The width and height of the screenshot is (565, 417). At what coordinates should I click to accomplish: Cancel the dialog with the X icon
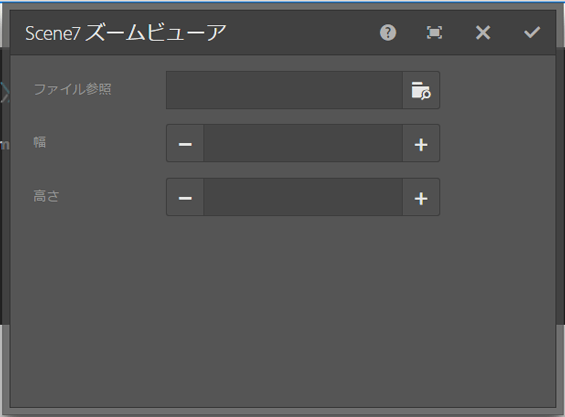tap(483, 33)
